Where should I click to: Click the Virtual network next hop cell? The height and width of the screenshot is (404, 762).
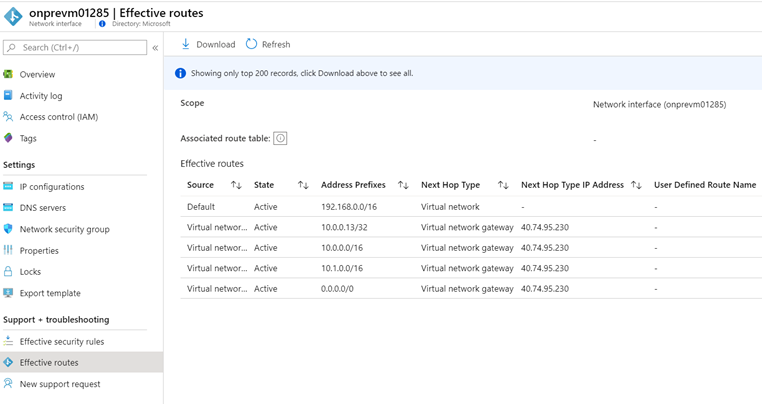(x=450, y=207)
